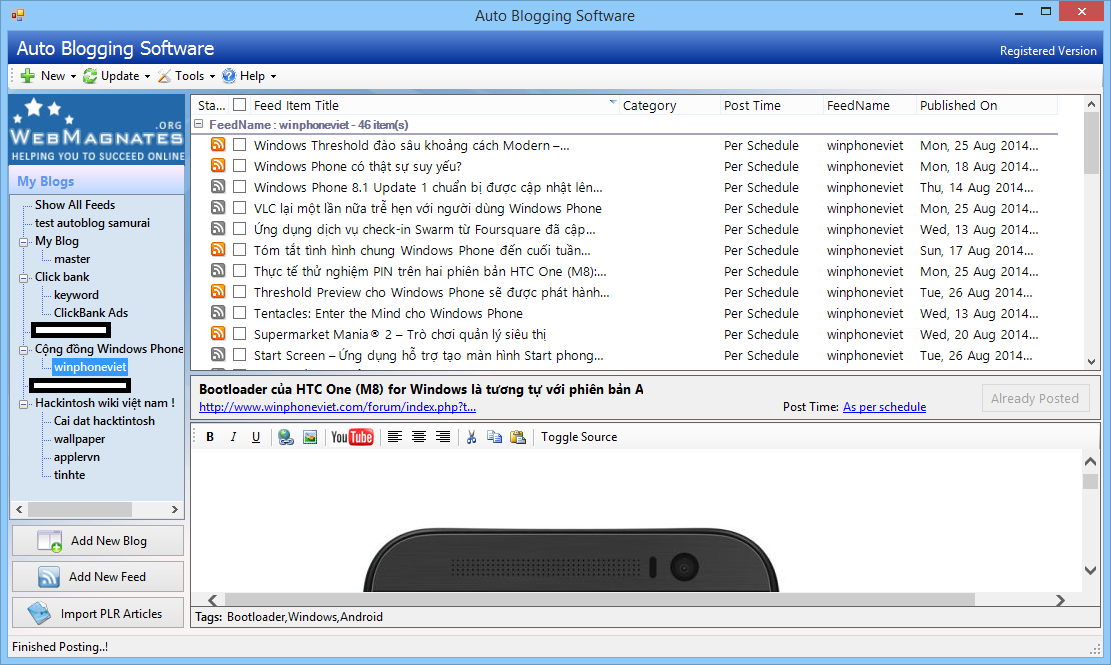Viewport: 1111px width, 665px height.
Task: Collapse Cộng đồng Windows Phone node
Action: 23,349
